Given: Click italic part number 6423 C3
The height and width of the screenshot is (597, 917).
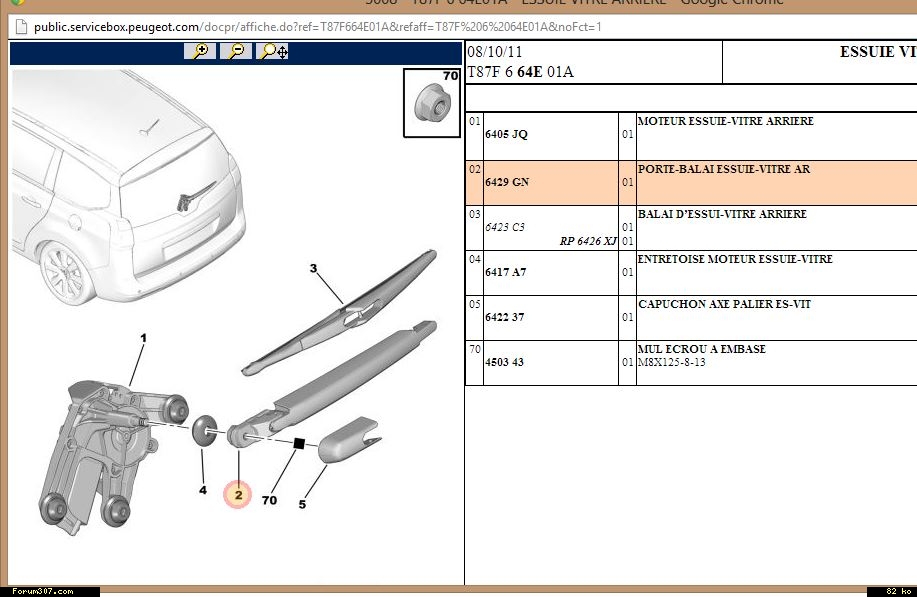Looking at the screenshot, I should 505,227.
